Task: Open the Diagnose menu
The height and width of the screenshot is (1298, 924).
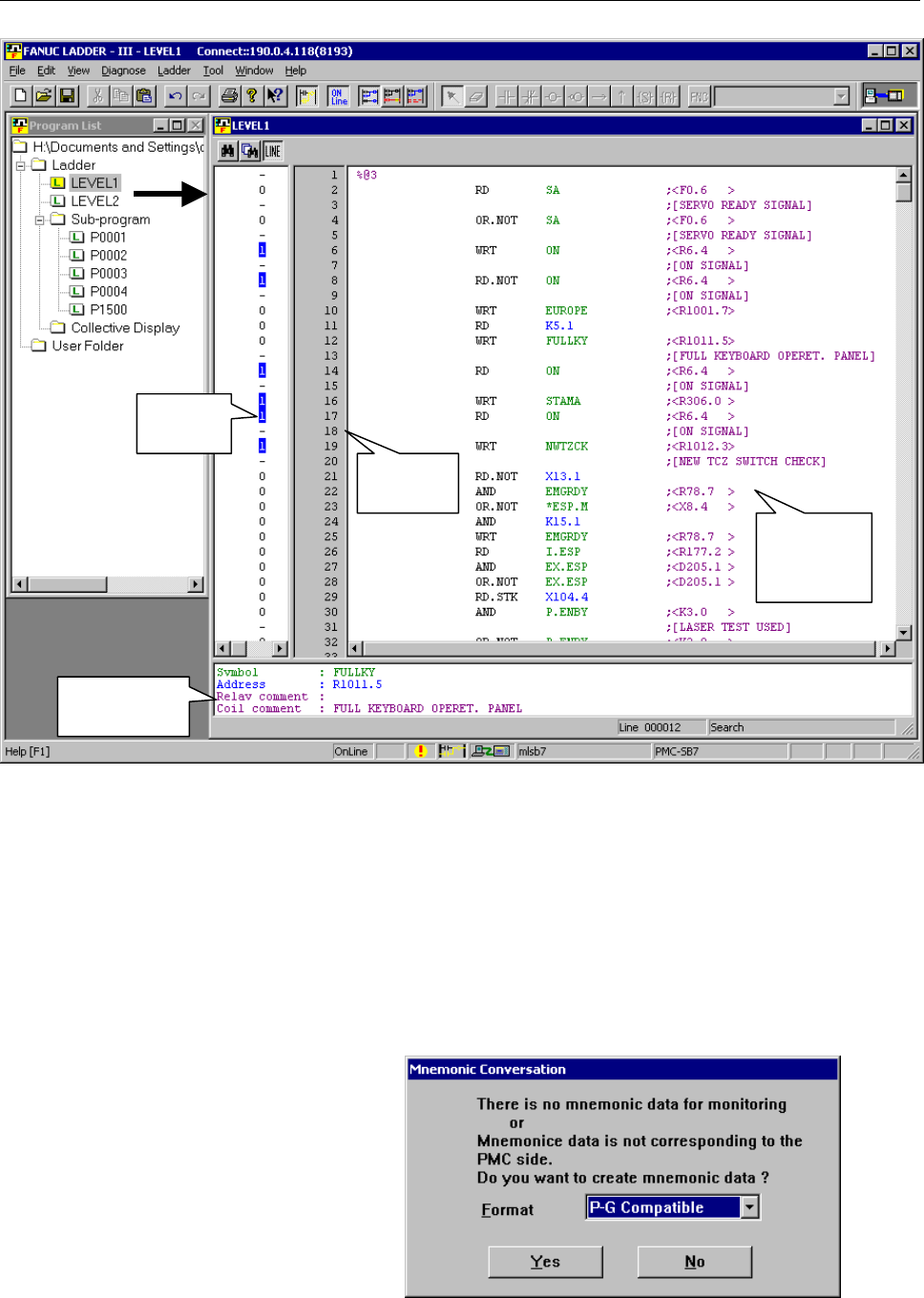Action: 123,71
